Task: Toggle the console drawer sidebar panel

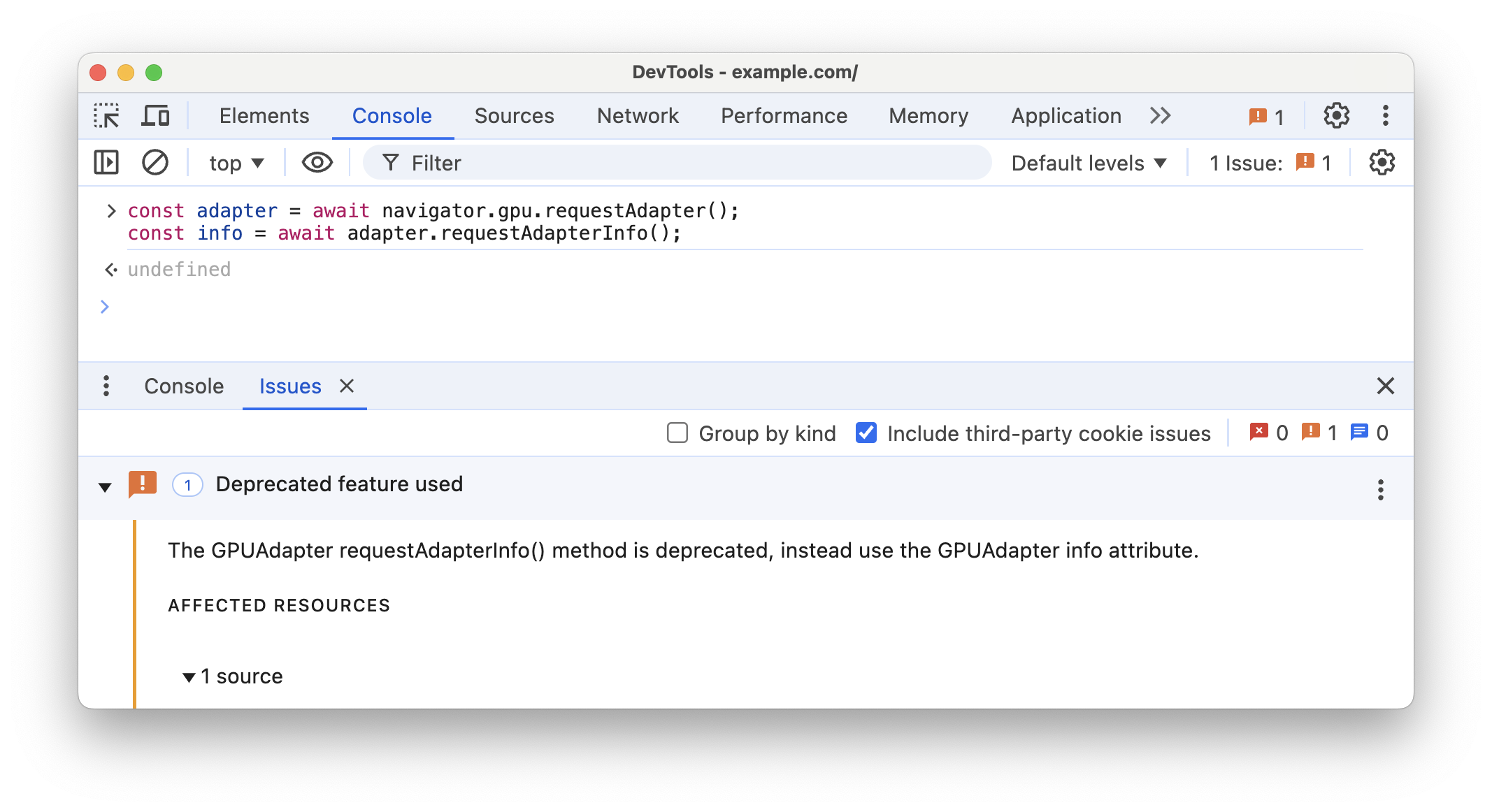Action: (x=108, y=162)
